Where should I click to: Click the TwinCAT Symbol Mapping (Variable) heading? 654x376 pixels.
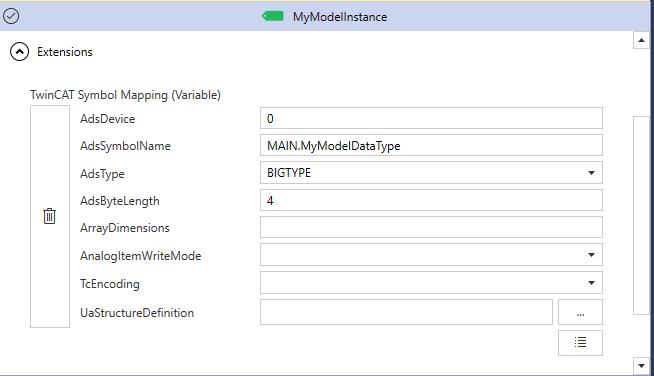(x=125, y=95)
